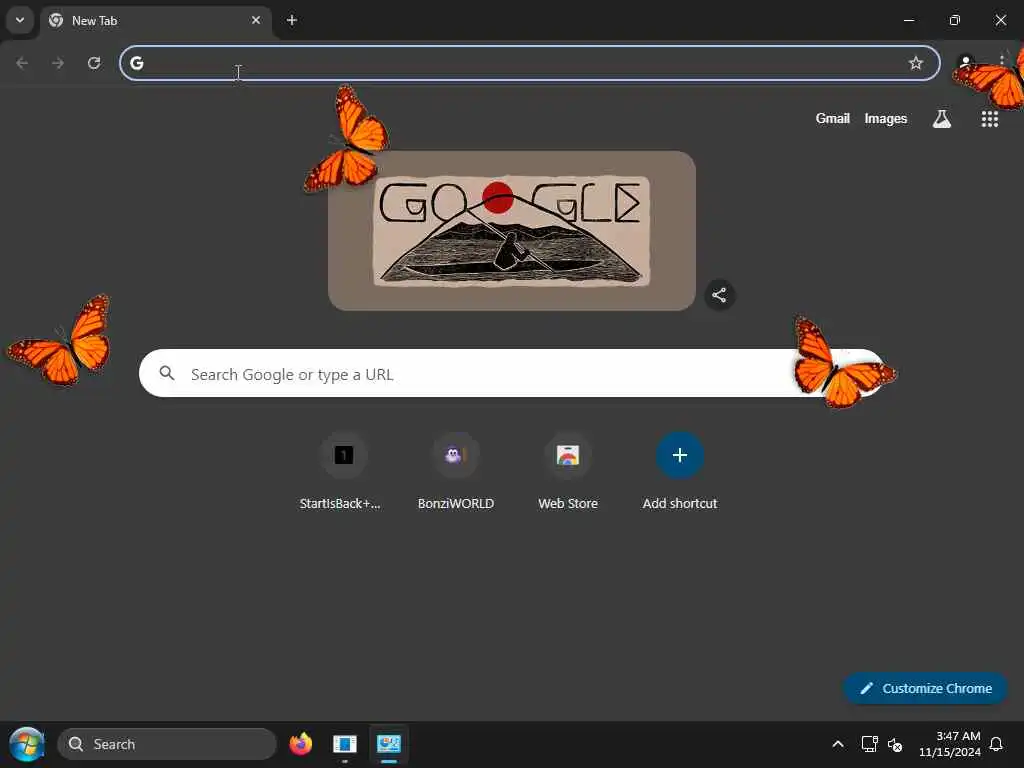1024x768 pixels.
Task: Open Search Labs flask icon
Action: coord(941,118)
